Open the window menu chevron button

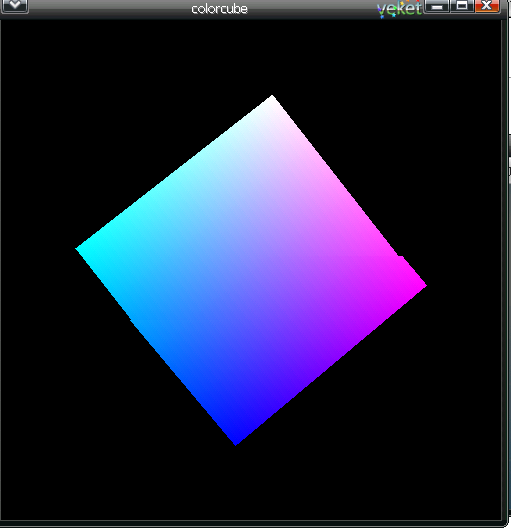point(14,6)
